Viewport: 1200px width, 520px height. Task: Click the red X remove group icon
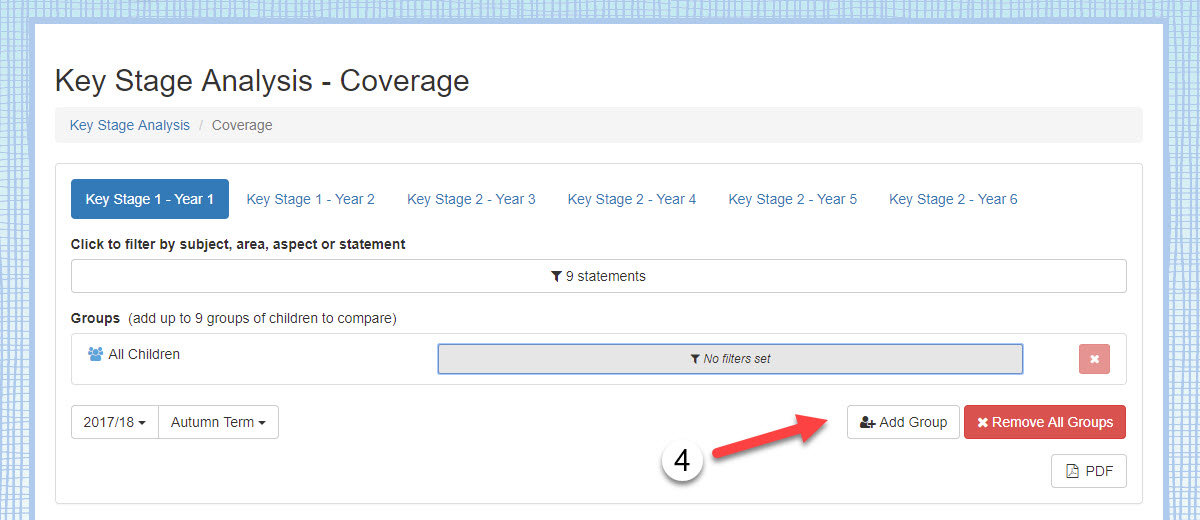[1094, 359]
